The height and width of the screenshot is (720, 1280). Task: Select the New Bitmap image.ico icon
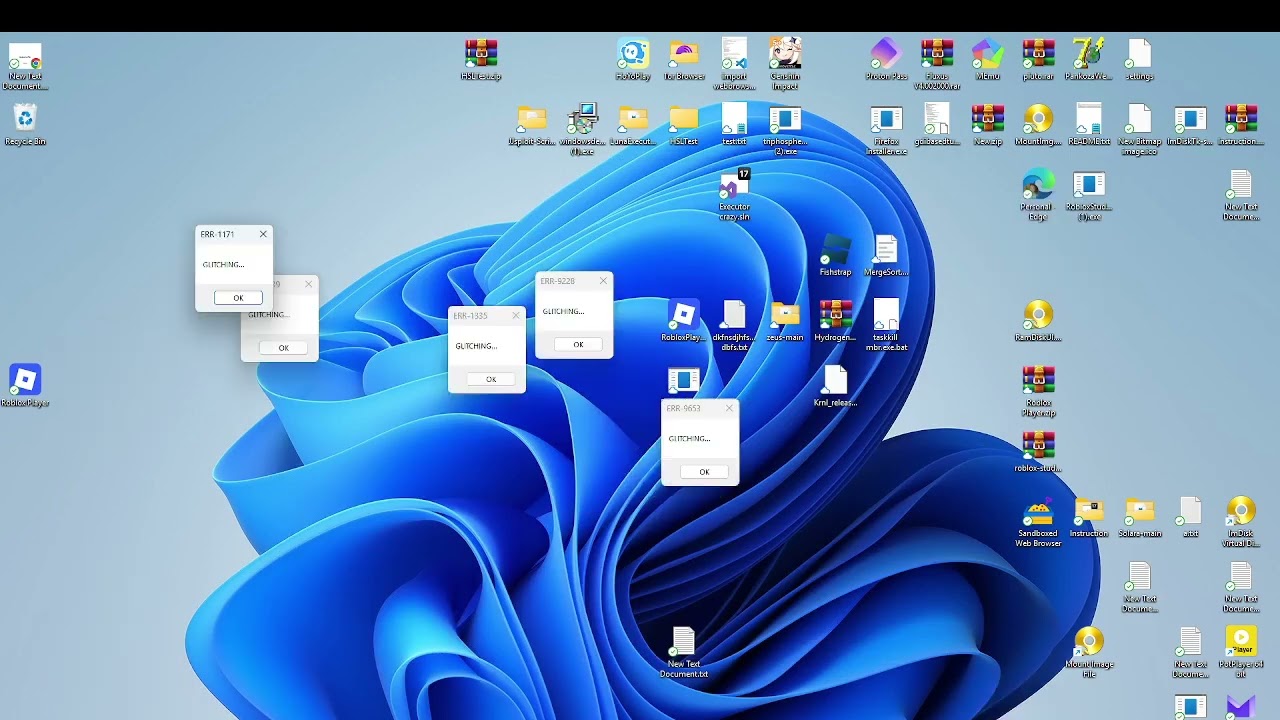point(1139,130)
